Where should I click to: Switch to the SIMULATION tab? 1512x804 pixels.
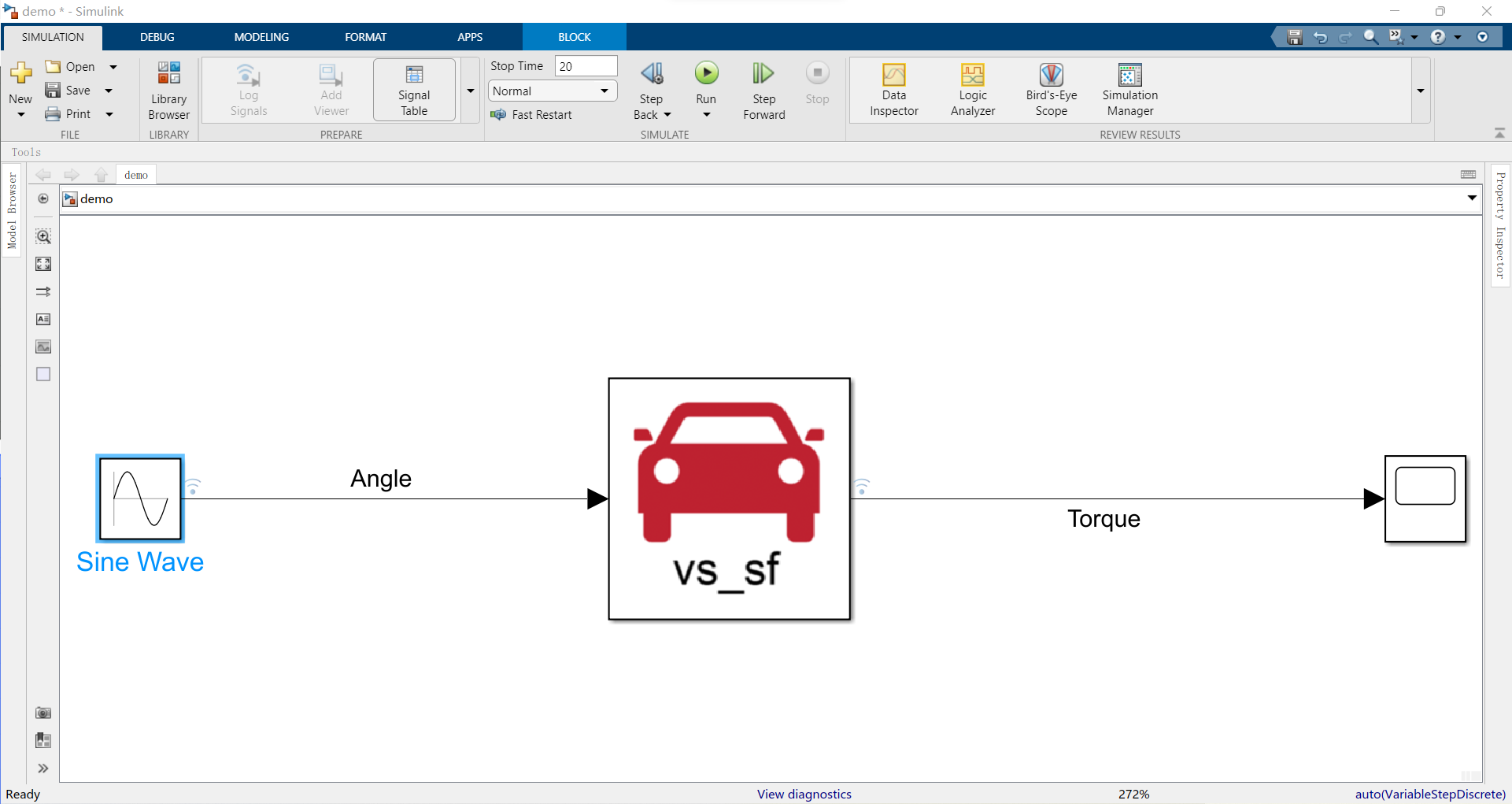tap(53, 37)
